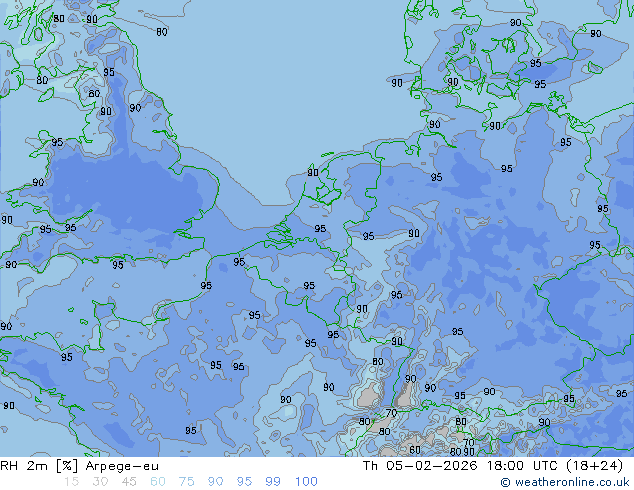Select legend value 60
This screenshot has width=634, height=490.
click(158, 482)
